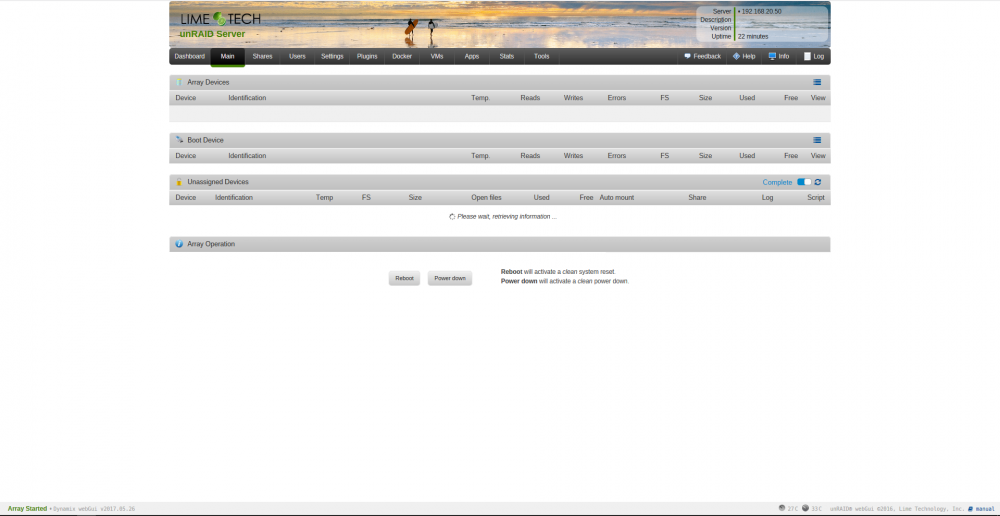Click the 33 C temperature icon
Screen dimensions: 1000x516
tap(805, 508)
